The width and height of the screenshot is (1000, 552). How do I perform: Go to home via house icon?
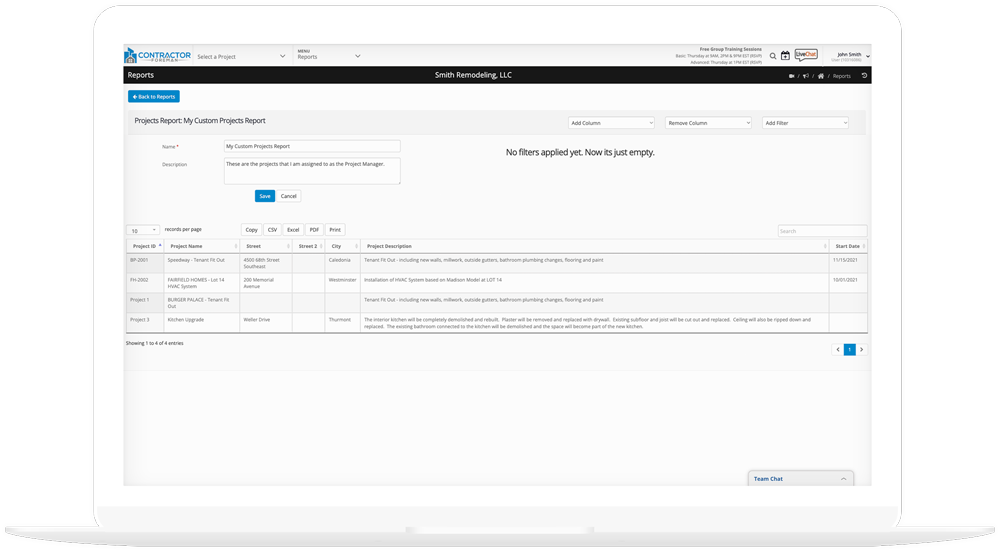820,76
